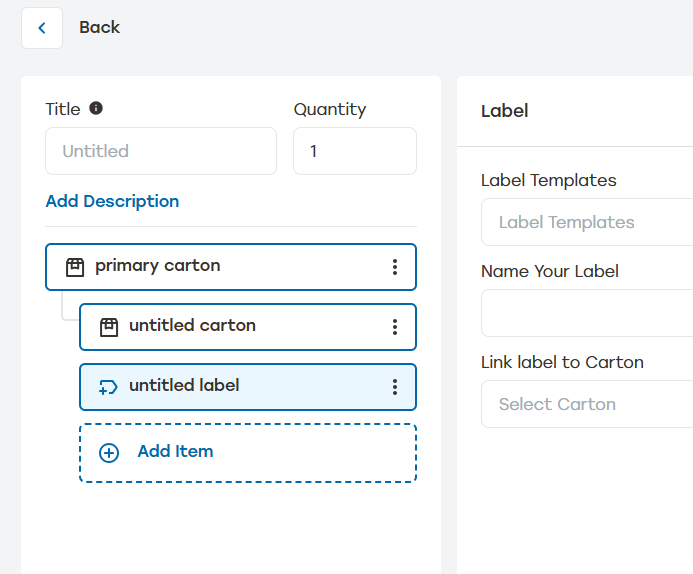Open the primary carton three-dot menu
The image size is (693, 574).
(x=395, y=267)
